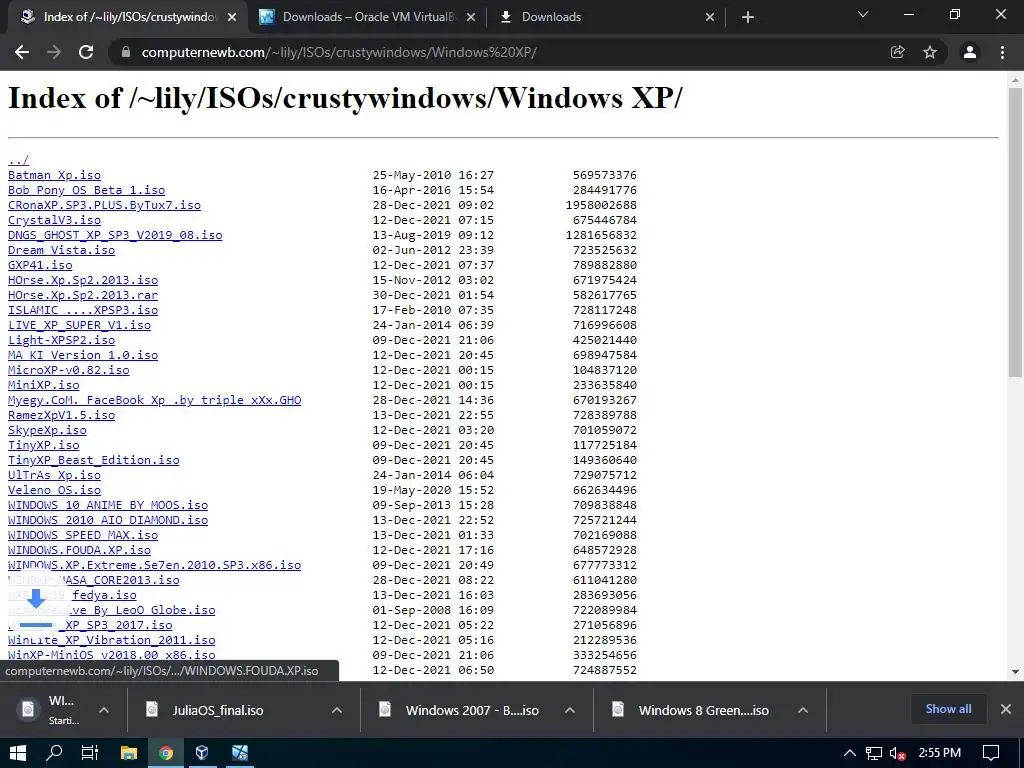Close the downloads shelf bar
The width and height of the screenshot is (1024, 768).
1006,709
